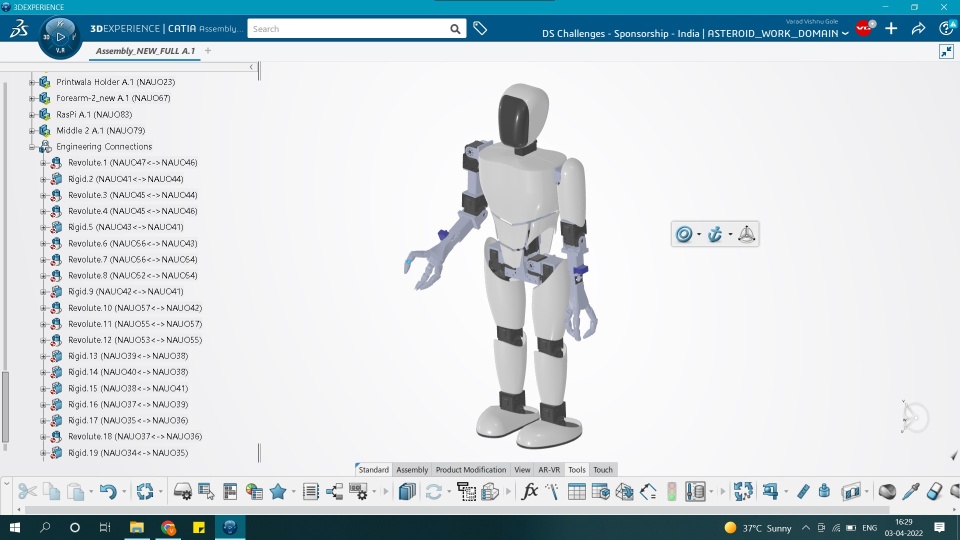Click the 3DEXPERIENCE compass play button

point(59,37)
